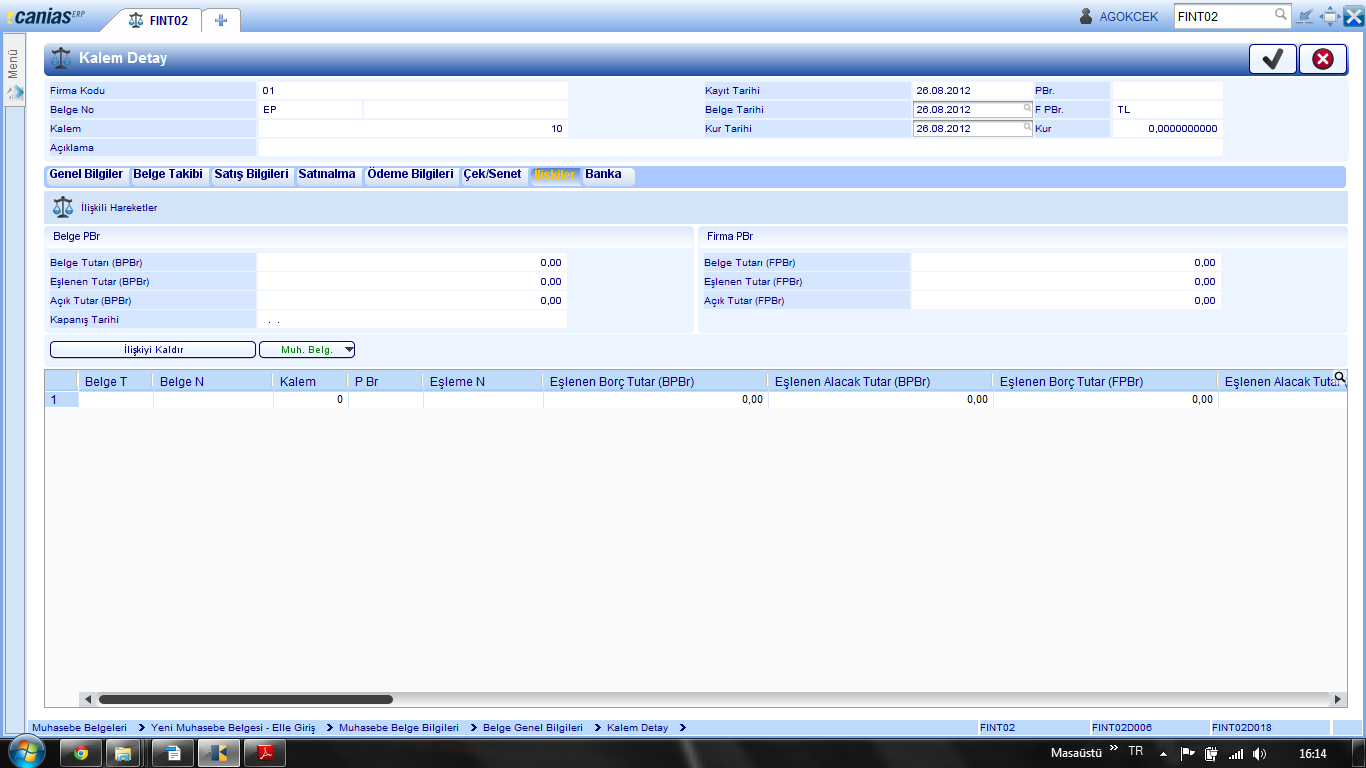Click the Eşlenen Borç Tutar (BPBr) header
The width and height of the screenshot is (1366, 768).
click(656, 381)
